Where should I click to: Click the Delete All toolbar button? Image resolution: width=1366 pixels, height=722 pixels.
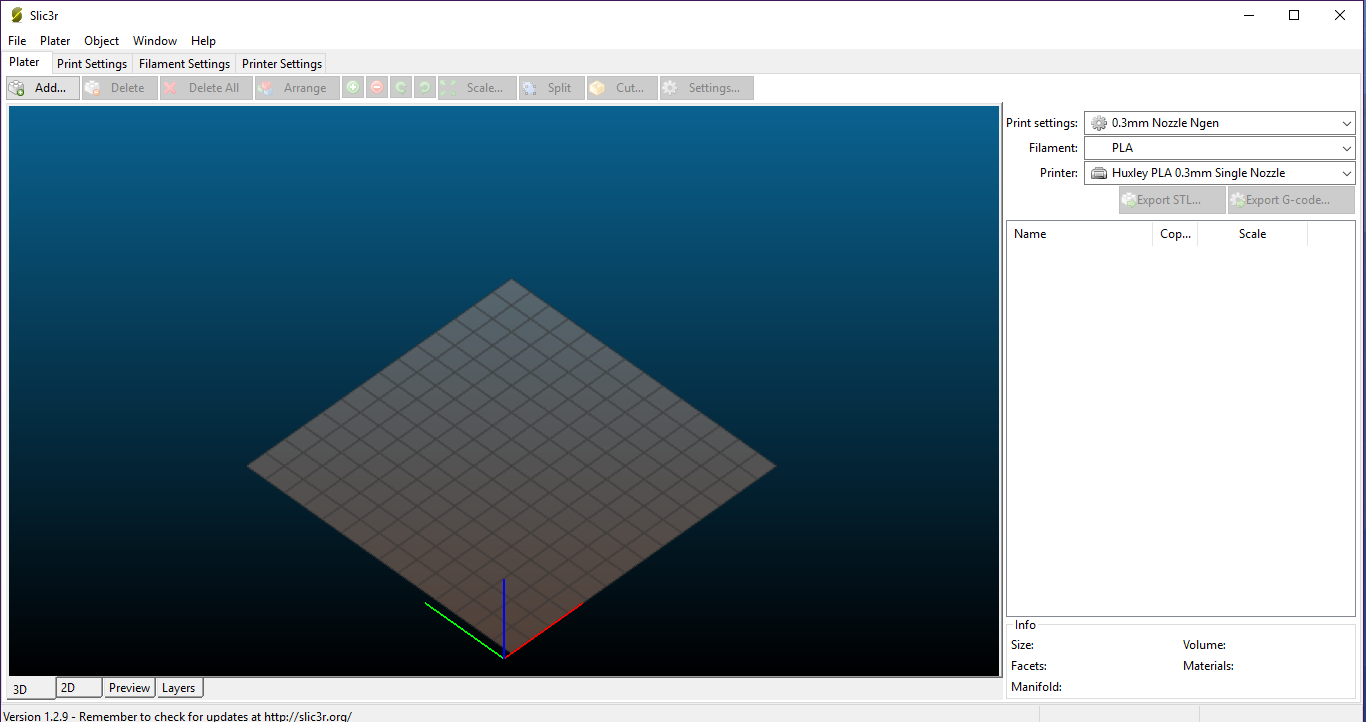[x=206, y=88]
